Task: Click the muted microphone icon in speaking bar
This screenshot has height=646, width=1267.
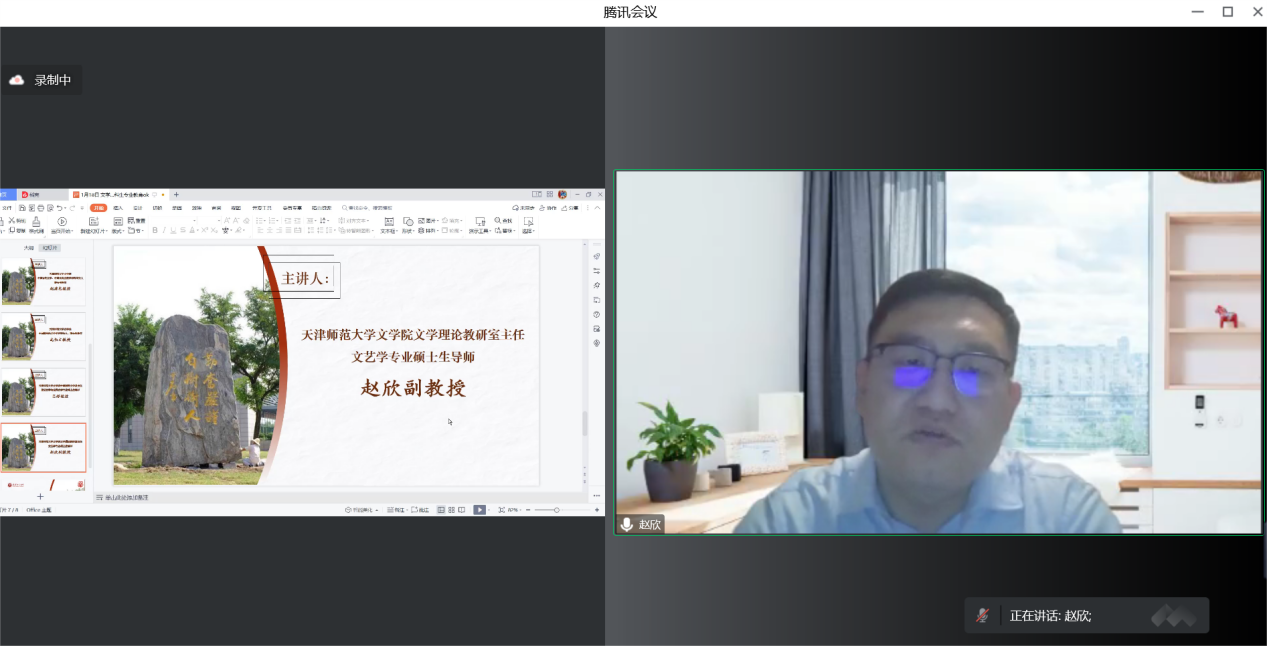Action: 983,616
